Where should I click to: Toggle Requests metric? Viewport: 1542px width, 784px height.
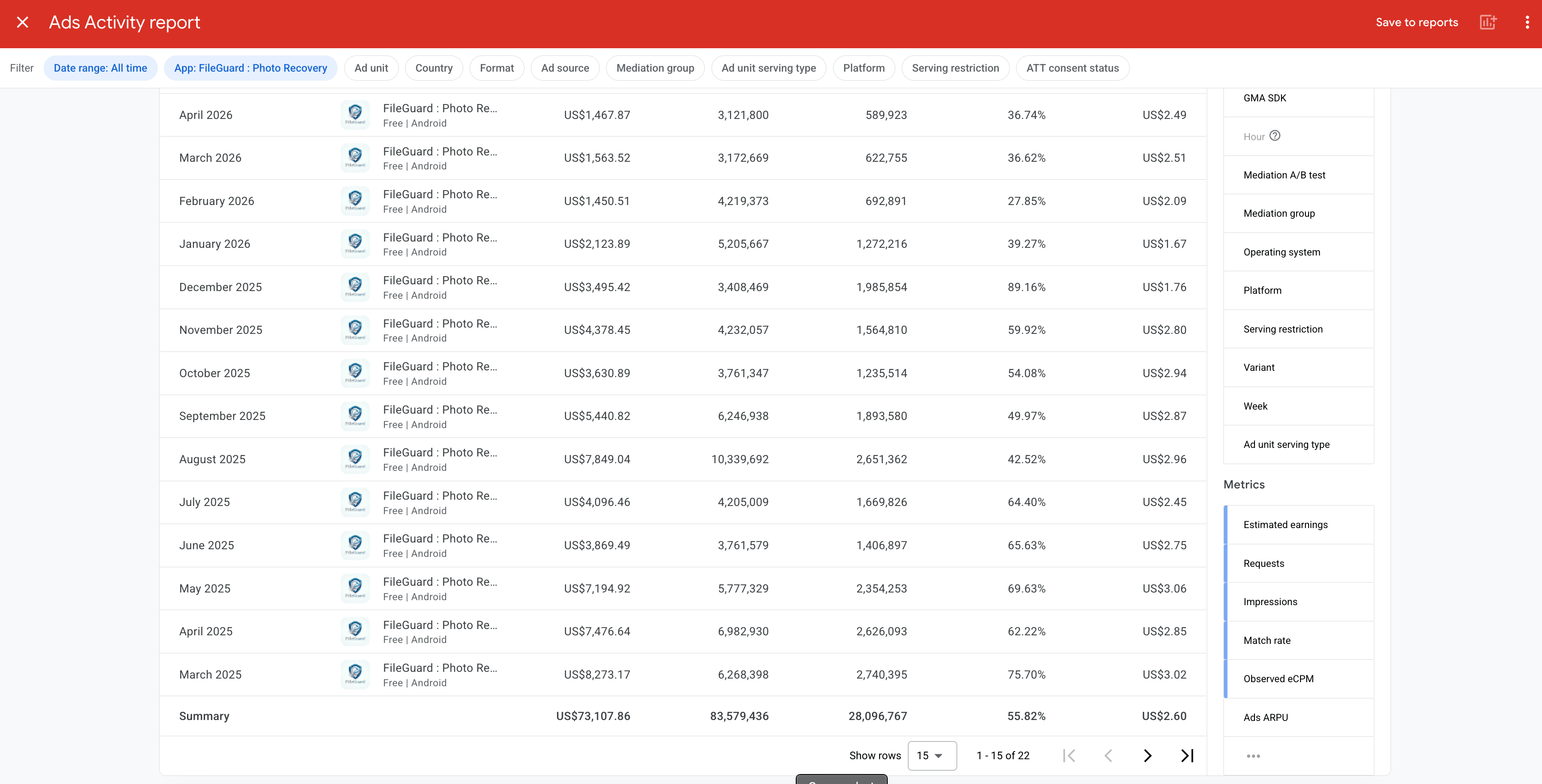click(x=1298, y=563)
